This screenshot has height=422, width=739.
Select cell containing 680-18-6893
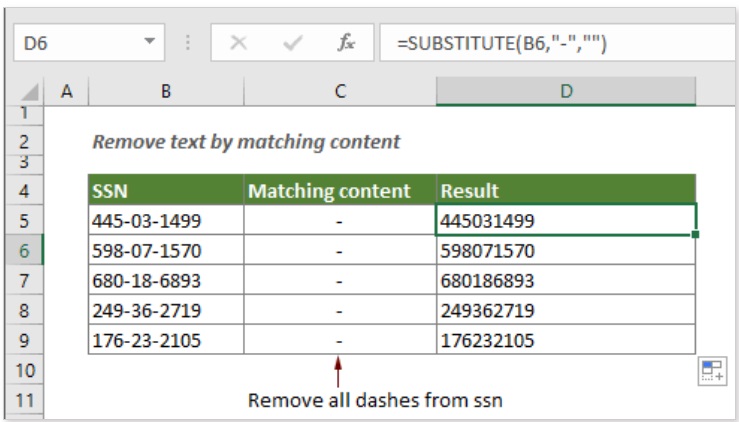166,281
